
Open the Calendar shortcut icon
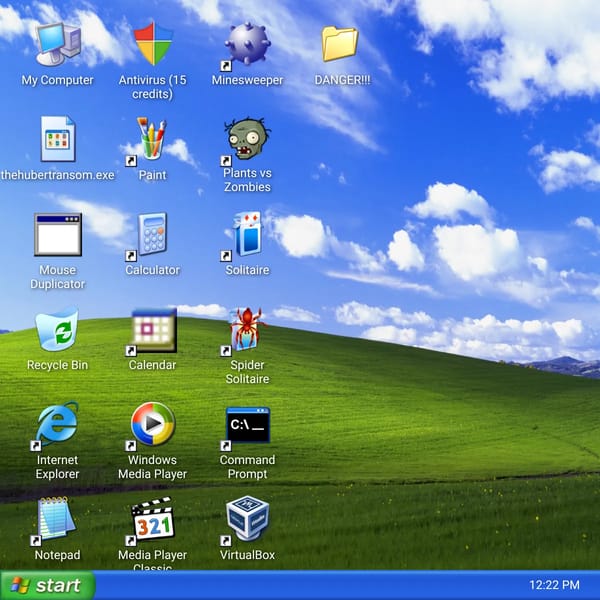153,330
